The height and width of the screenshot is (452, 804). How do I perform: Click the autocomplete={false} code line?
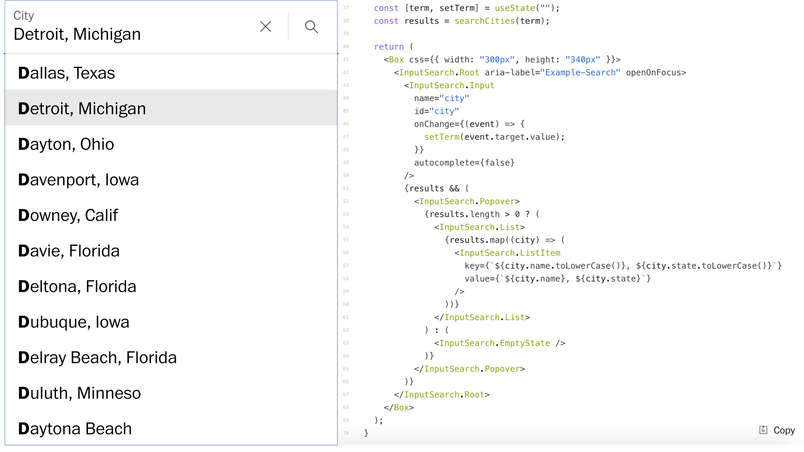coord(464,162)
